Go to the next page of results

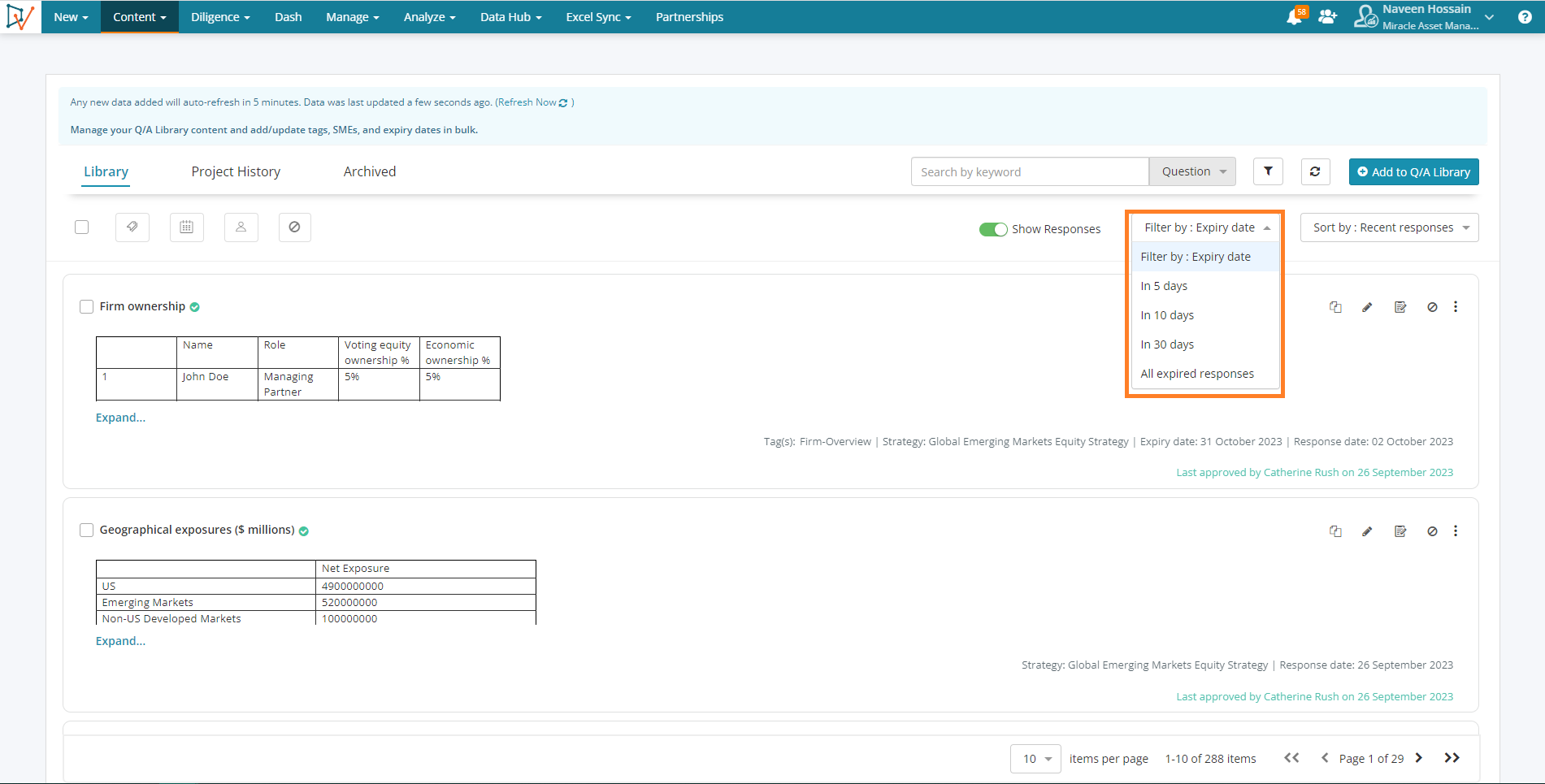[x=1419, y=758]
